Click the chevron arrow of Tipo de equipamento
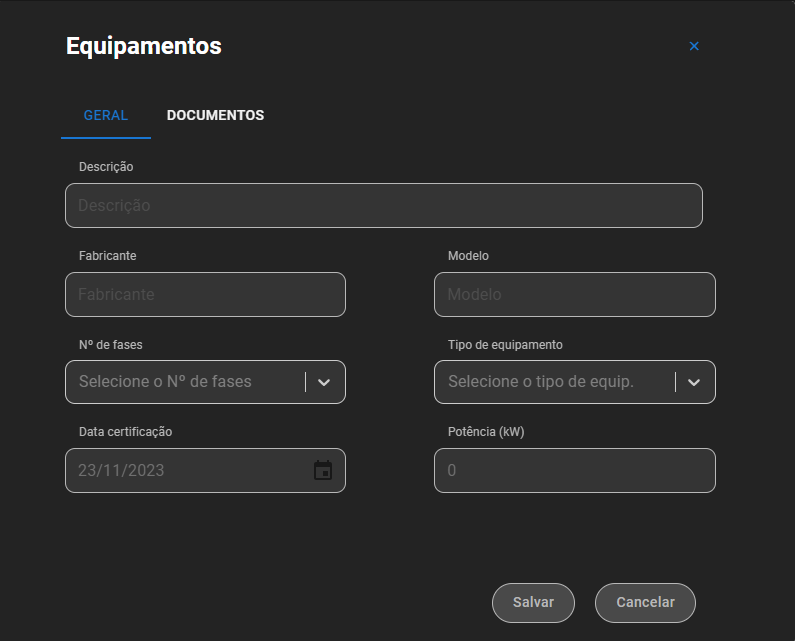The image size is (795, 641). [x=694, y=382]
